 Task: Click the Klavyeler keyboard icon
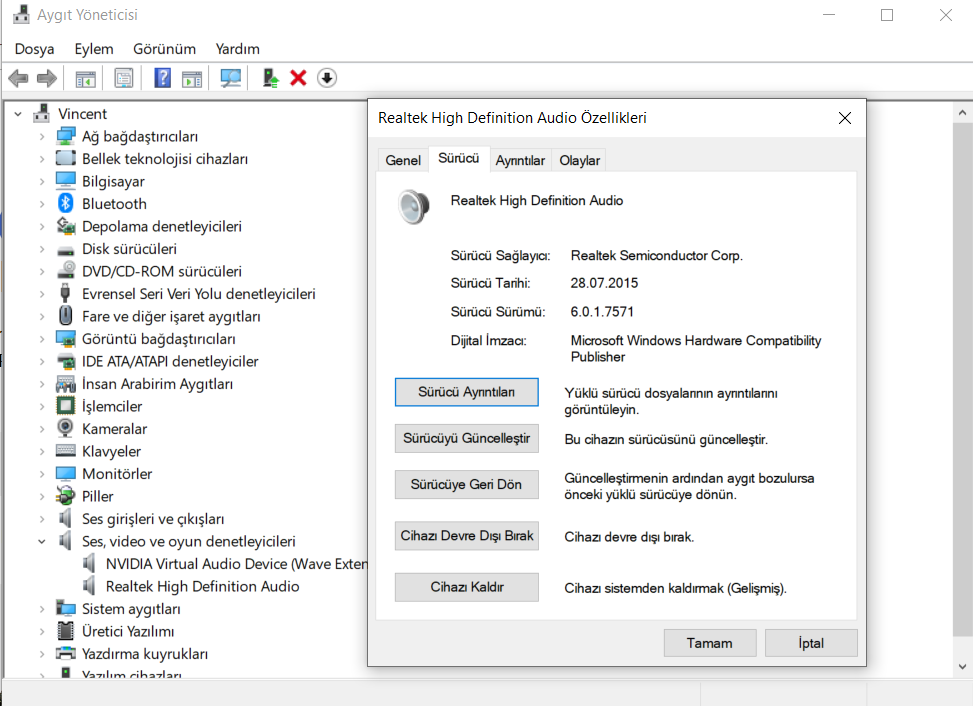(x=65, y=451)
